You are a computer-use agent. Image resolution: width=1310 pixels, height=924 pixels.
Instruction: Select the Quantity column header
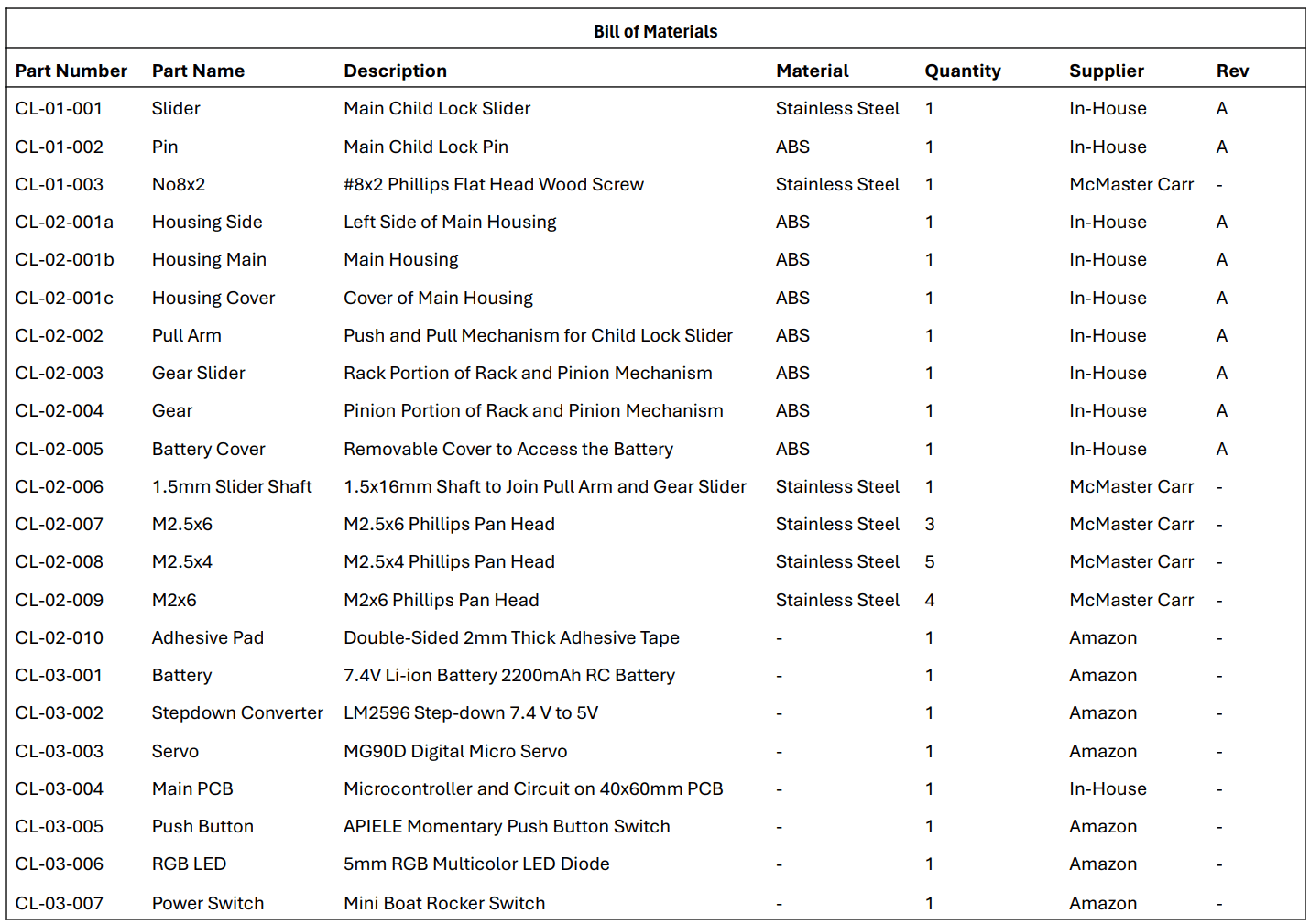point(962,71)
